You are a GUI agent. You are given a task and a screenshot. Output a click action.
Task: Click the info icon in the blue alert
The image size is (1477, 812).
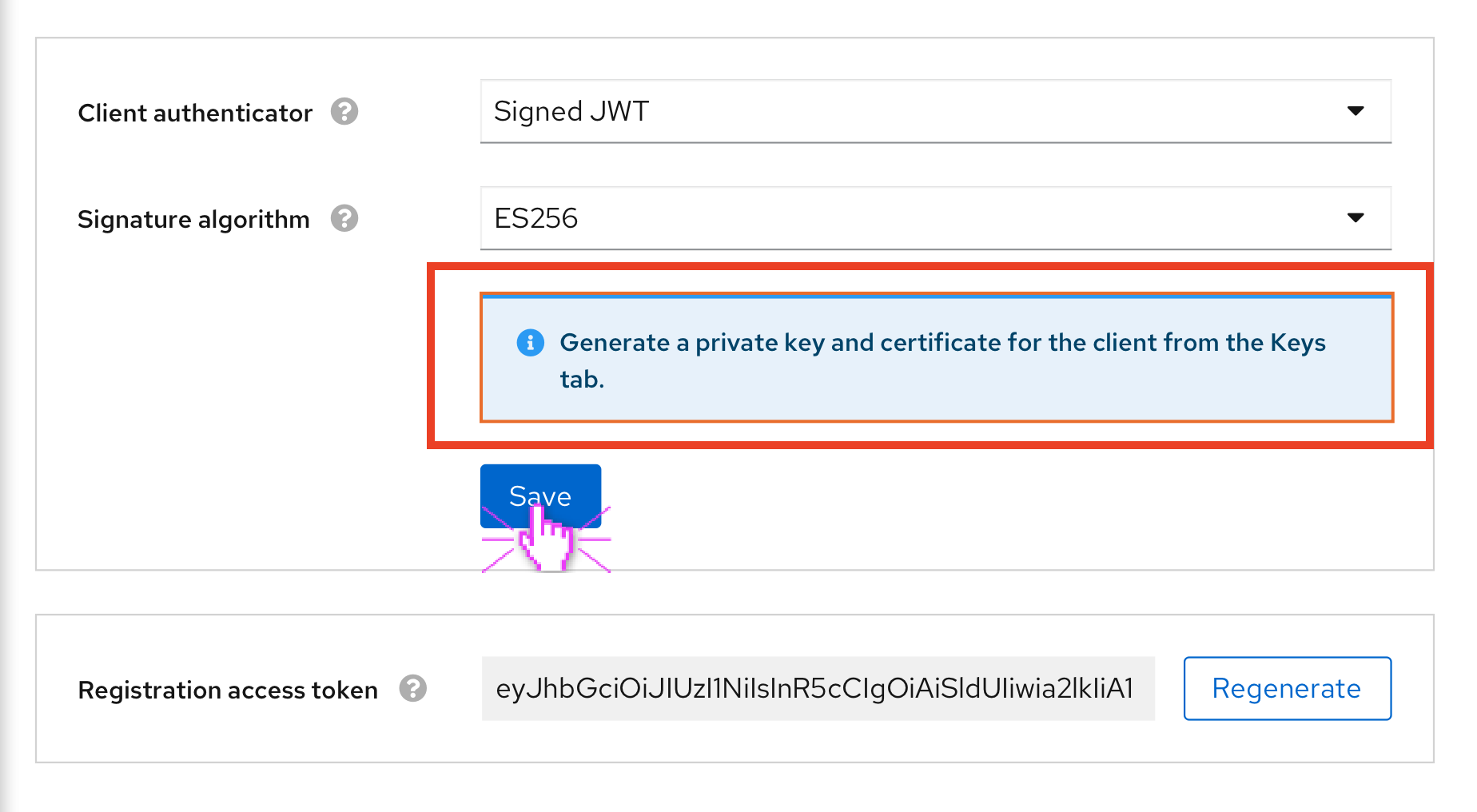pos(530,343)
